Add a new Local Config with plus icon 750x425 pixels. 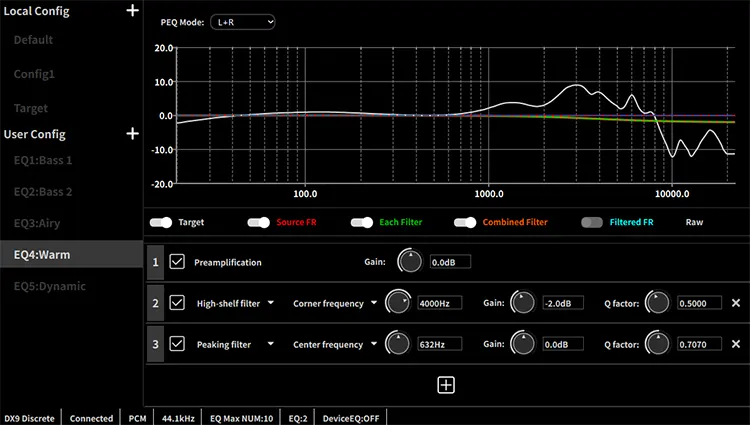coord(132,11)
